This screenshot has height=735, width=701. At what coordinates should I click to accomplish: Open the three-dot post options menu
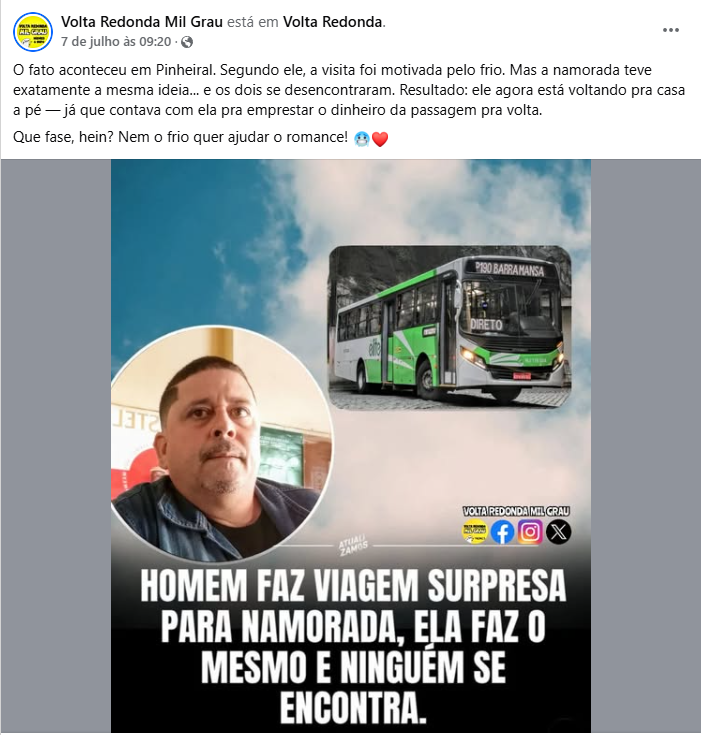pyautogui.click(x=671, y=30)
